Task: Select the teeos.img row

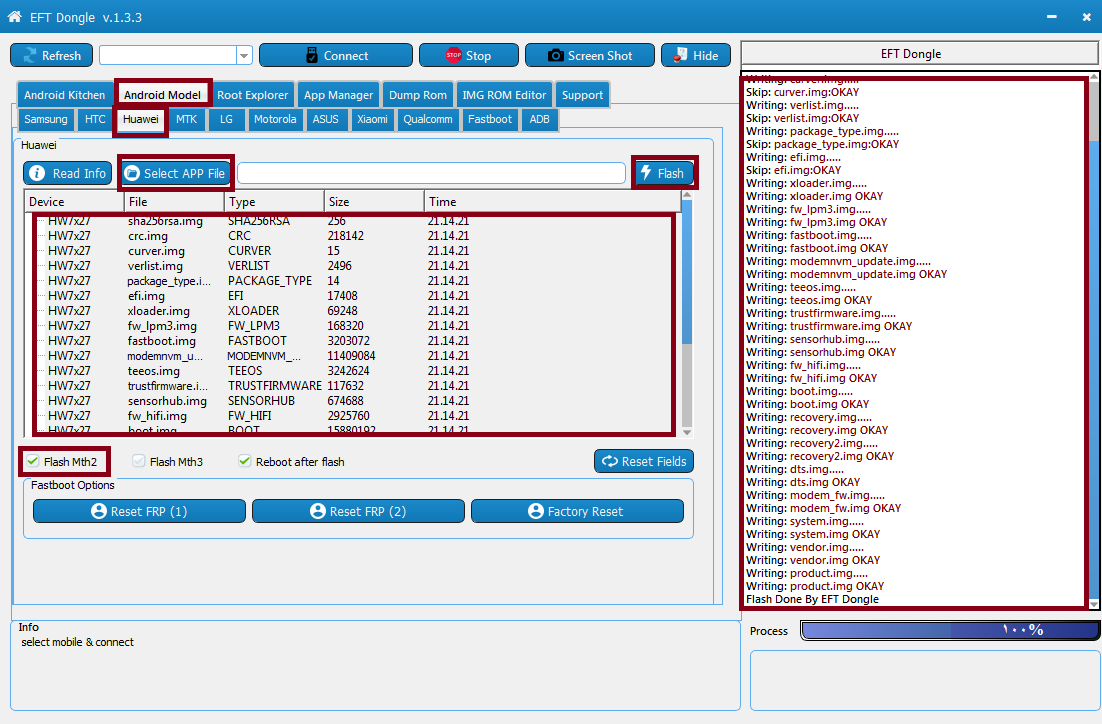Action: [x=354, y=370]
